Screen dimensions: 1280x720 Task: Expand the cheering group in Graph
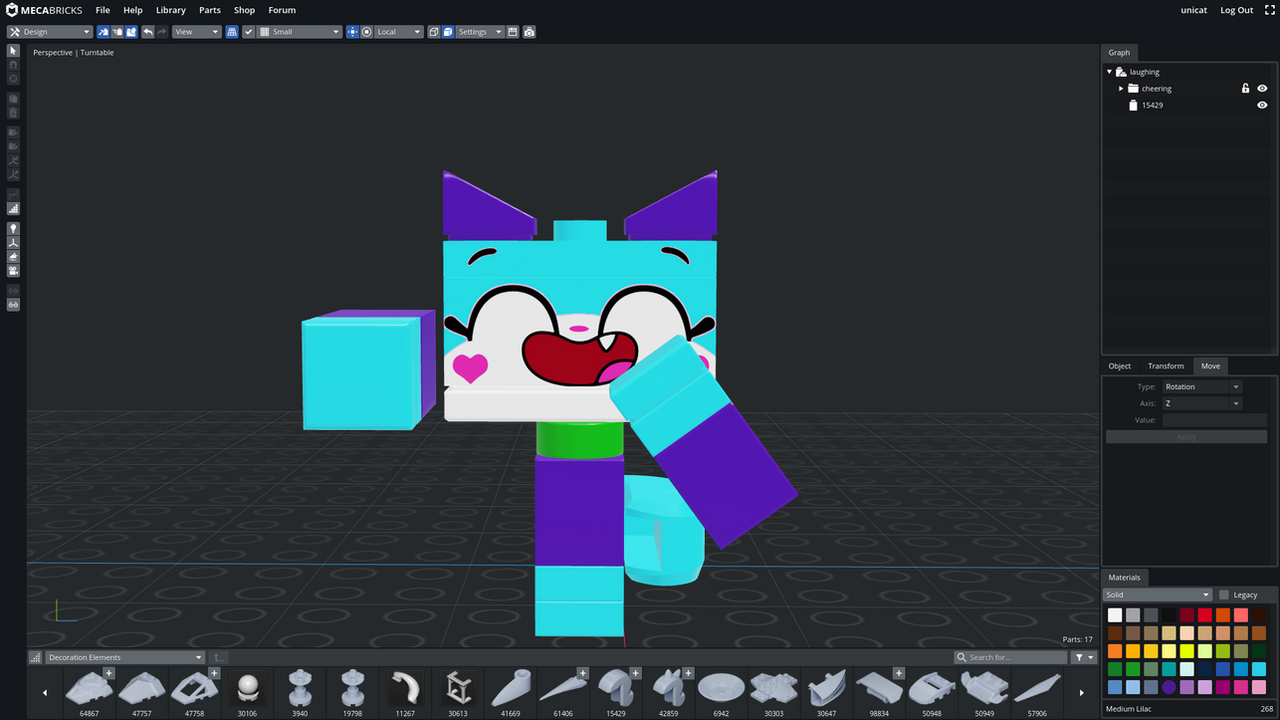coord(1121,88)
